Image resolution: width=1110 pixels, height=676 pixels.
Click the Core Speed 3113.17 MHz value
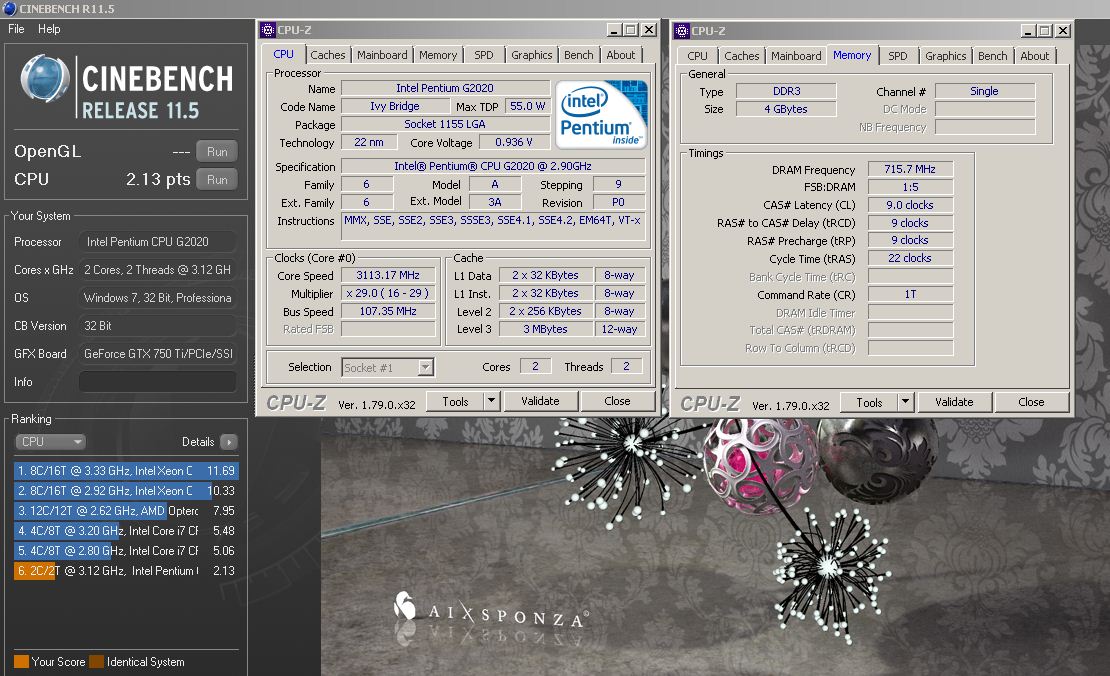click(388, 275)
